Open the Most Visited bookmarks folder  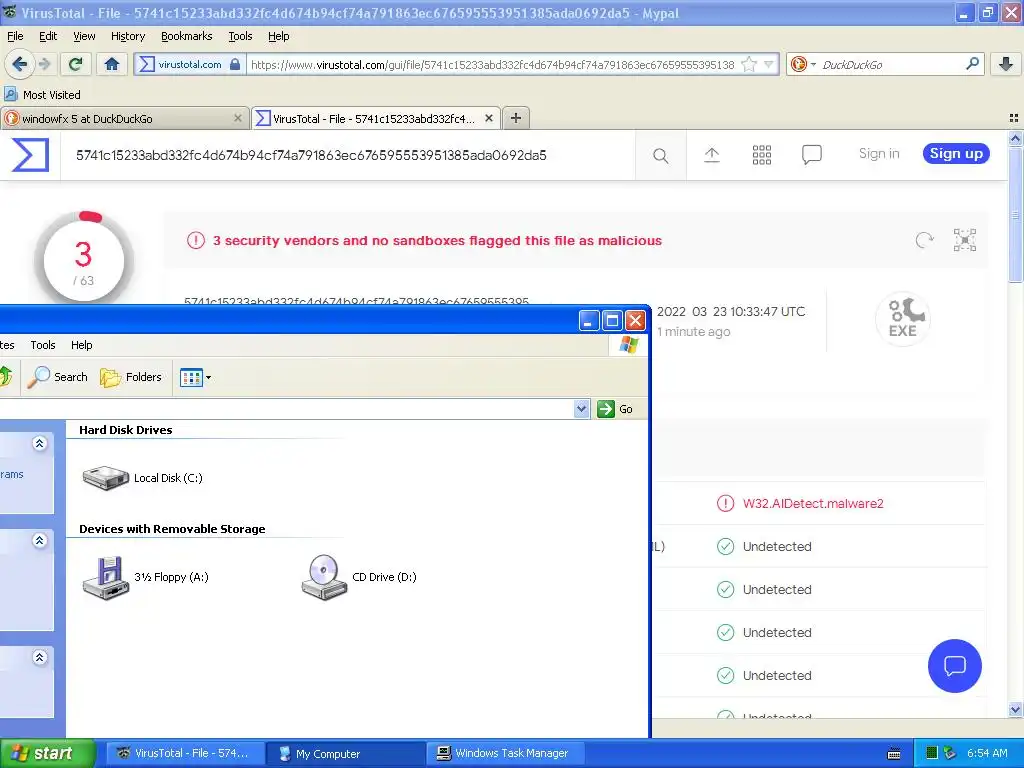(x=42, y=95)
